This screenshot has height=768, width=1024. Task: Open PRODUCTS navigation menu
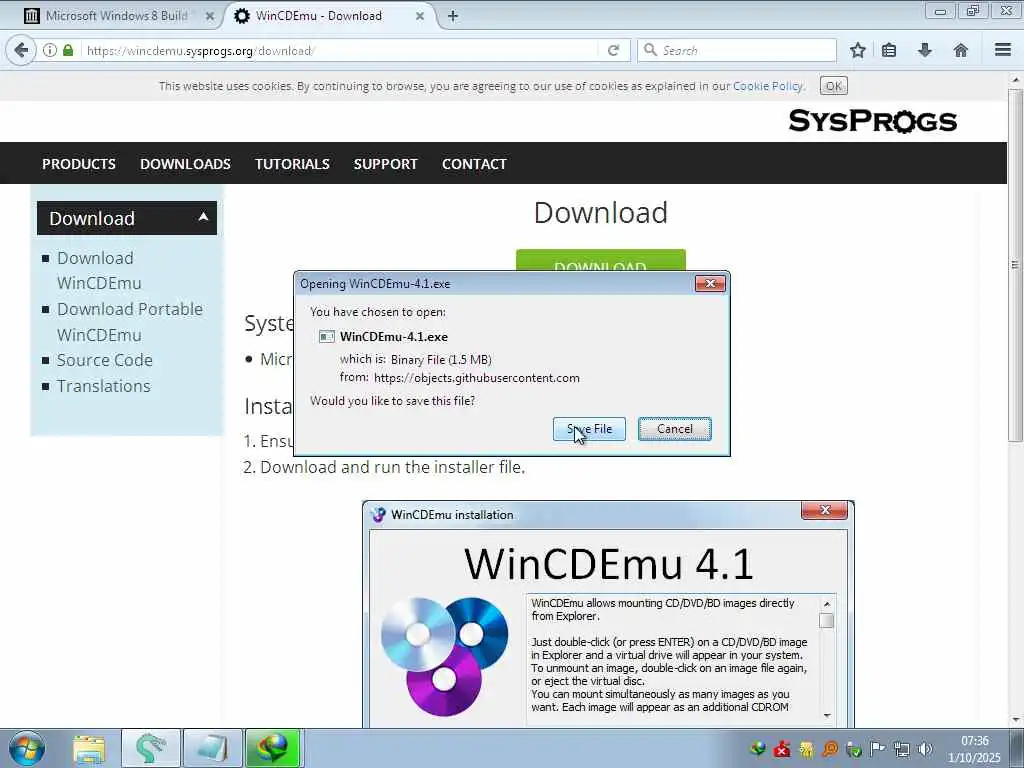[79, 164]
